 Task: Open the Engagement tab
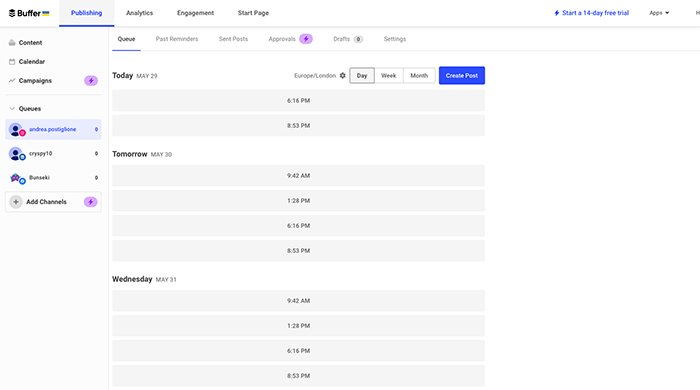point(195,13)
